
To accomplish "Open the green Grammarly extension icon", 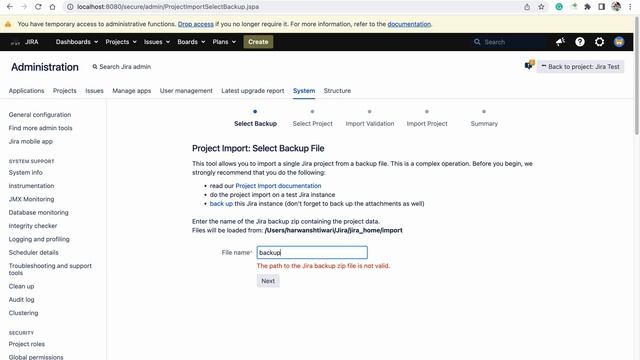I will (559, 7).
